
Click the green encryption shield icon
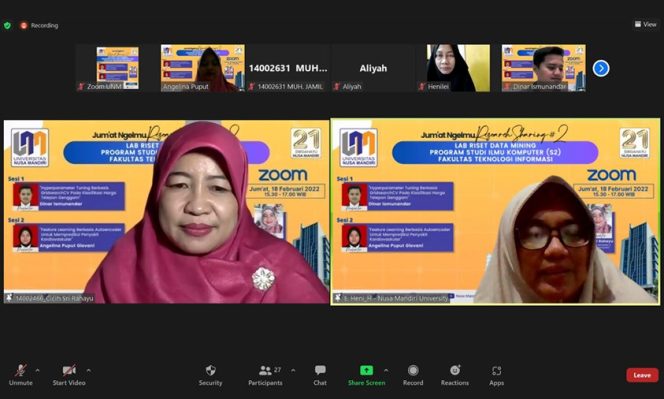(7, 25)
